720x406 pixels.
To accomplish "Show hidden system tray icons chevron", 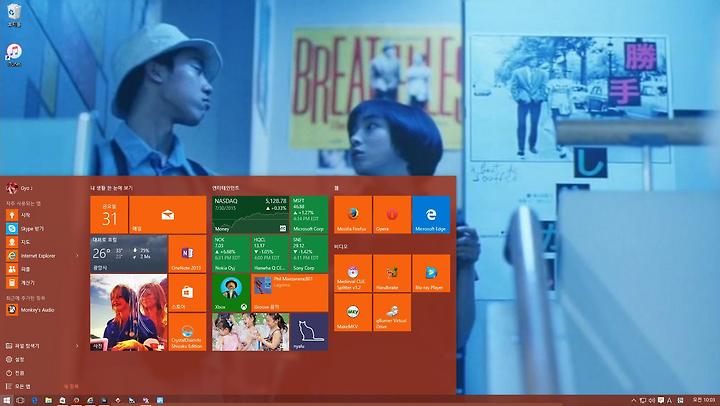I will pyautogui.click(x=634, y=400).
